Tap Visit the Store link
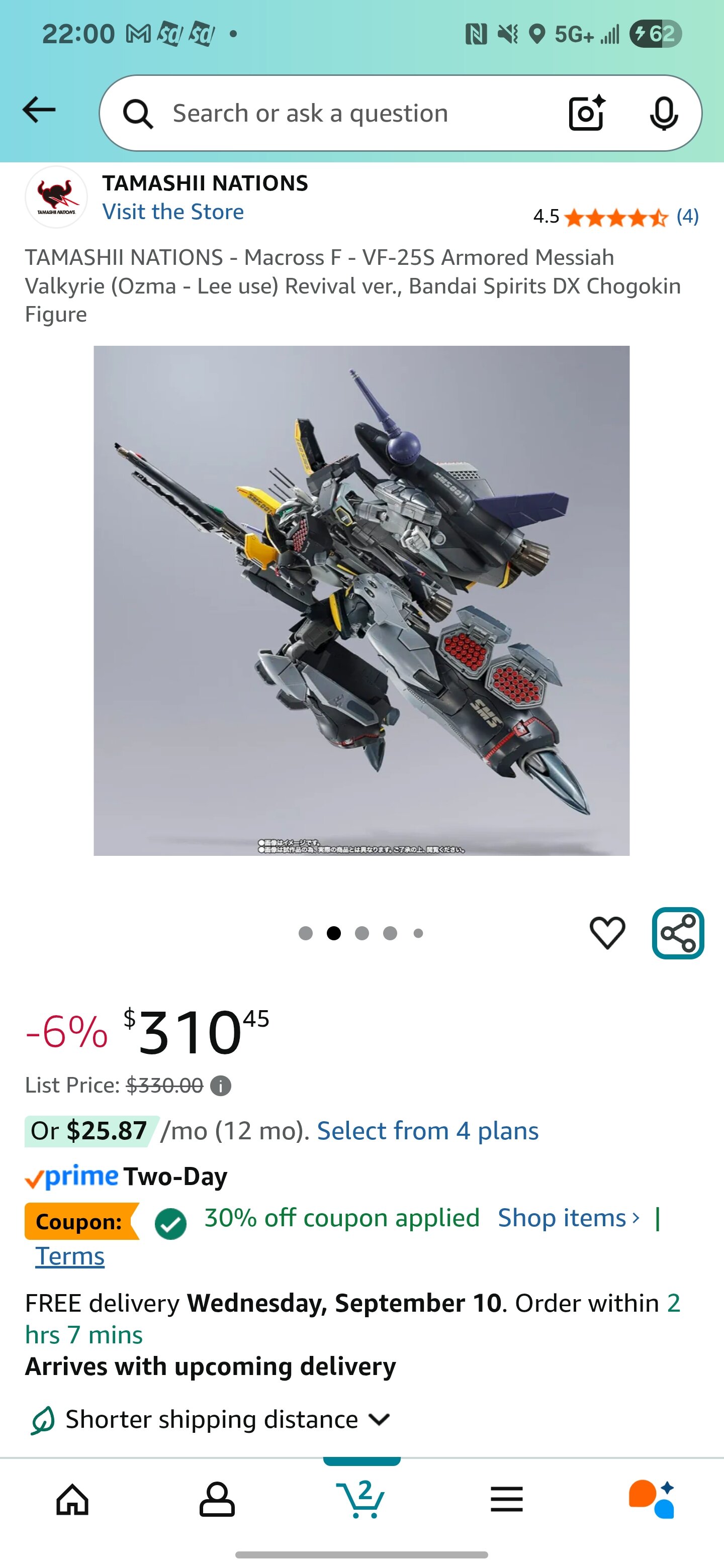This screenshot has width=724, height=1568. click(173, 212)
